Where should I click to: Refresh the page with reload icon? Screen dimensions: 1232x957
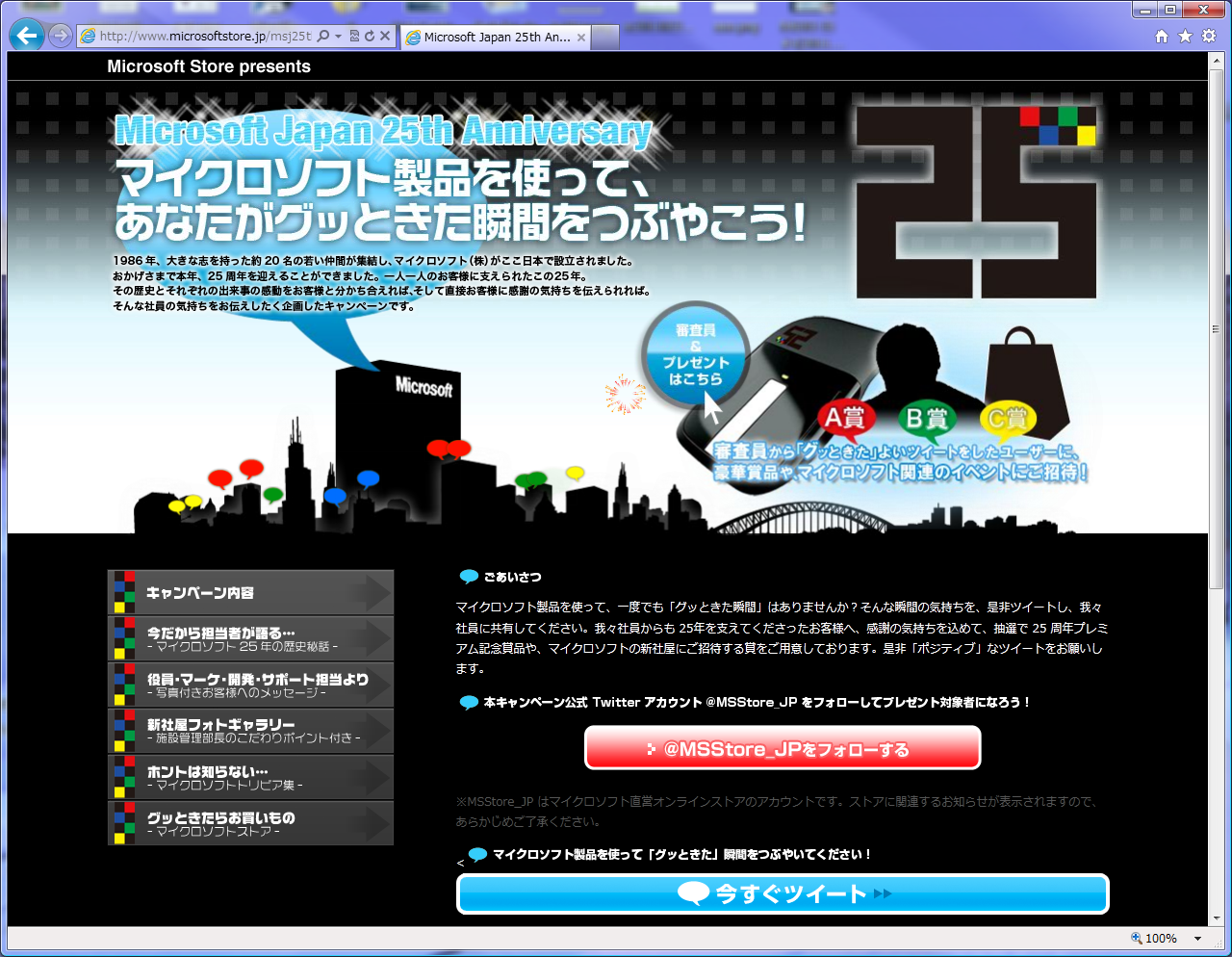point(370,36)
